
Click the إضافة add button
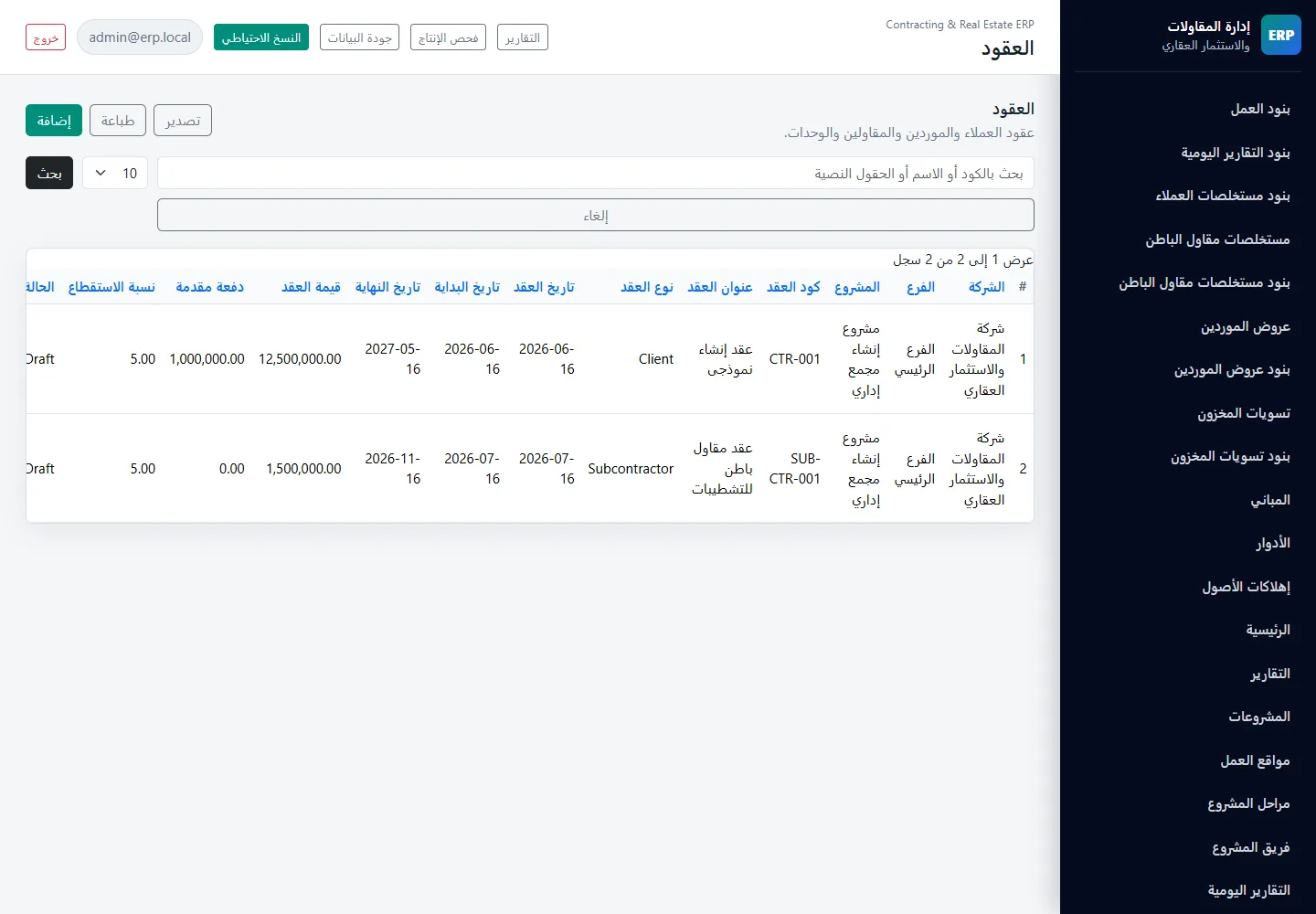click(x=54, y=121)
